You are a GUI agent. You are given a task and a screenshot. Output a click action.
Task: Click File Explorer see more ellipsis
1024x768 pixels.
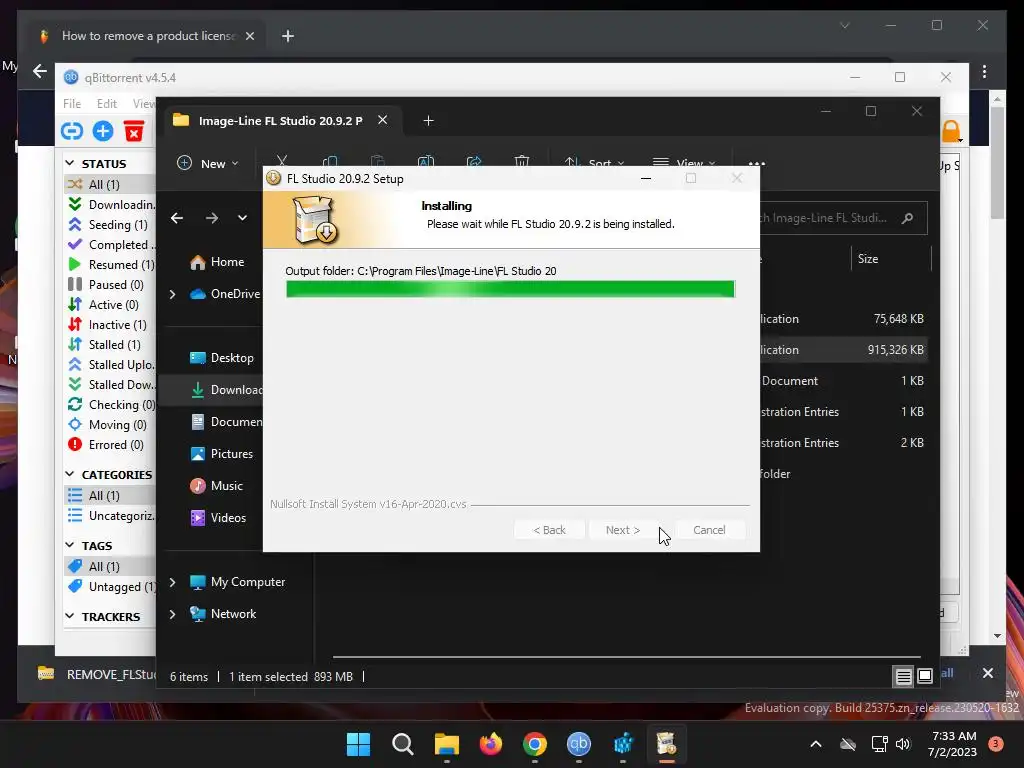(x=756, y=163)
